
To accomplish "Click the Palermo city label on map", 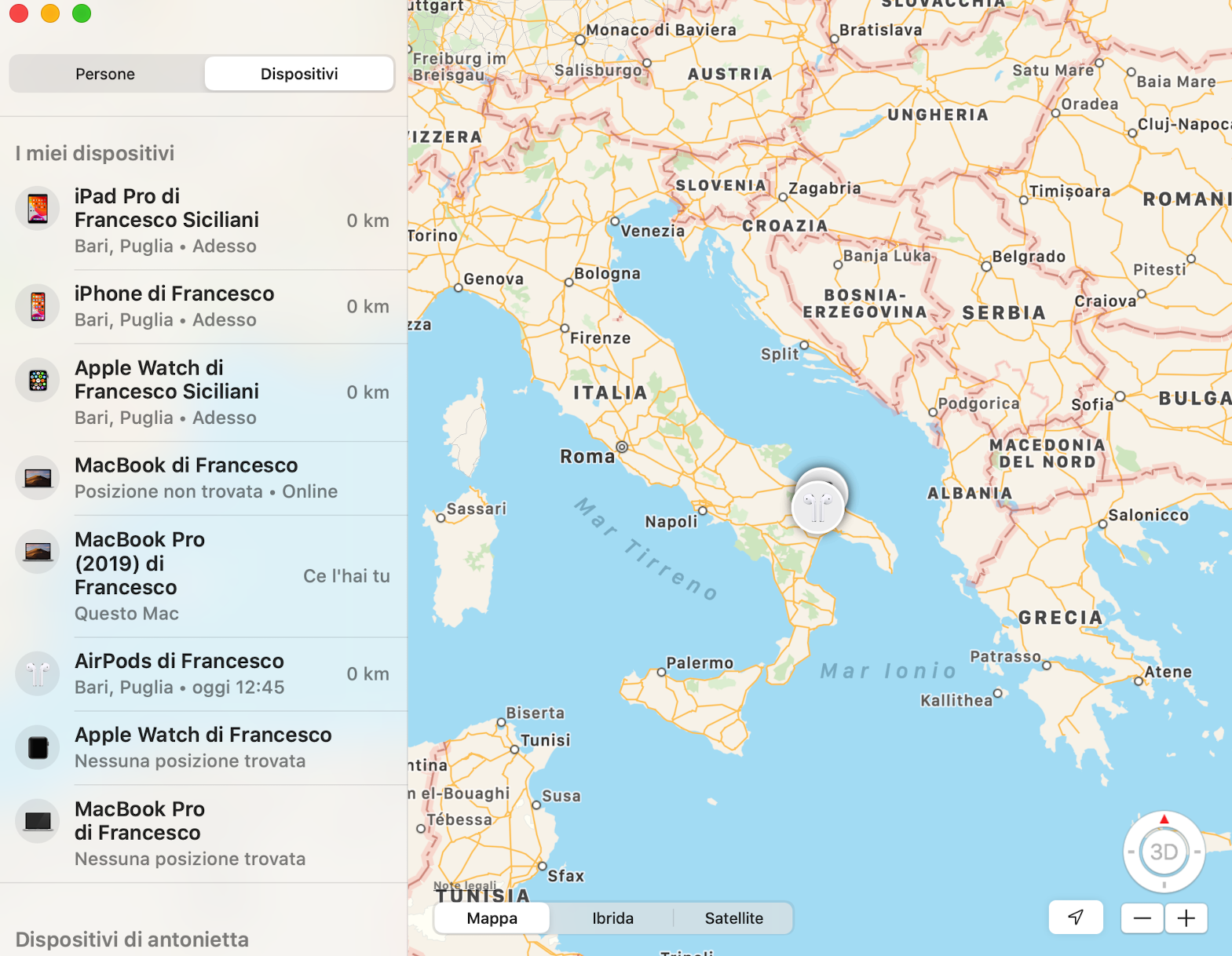I will tap(700, 662).
